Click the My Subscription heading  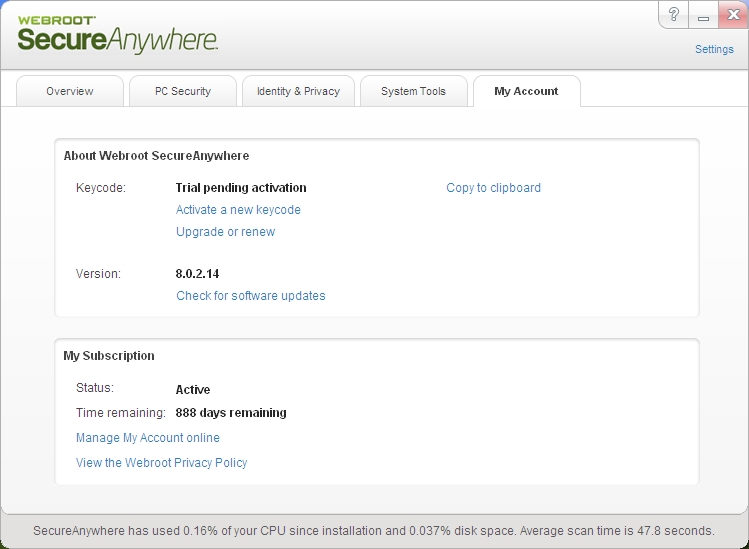(x=109, y=356)
